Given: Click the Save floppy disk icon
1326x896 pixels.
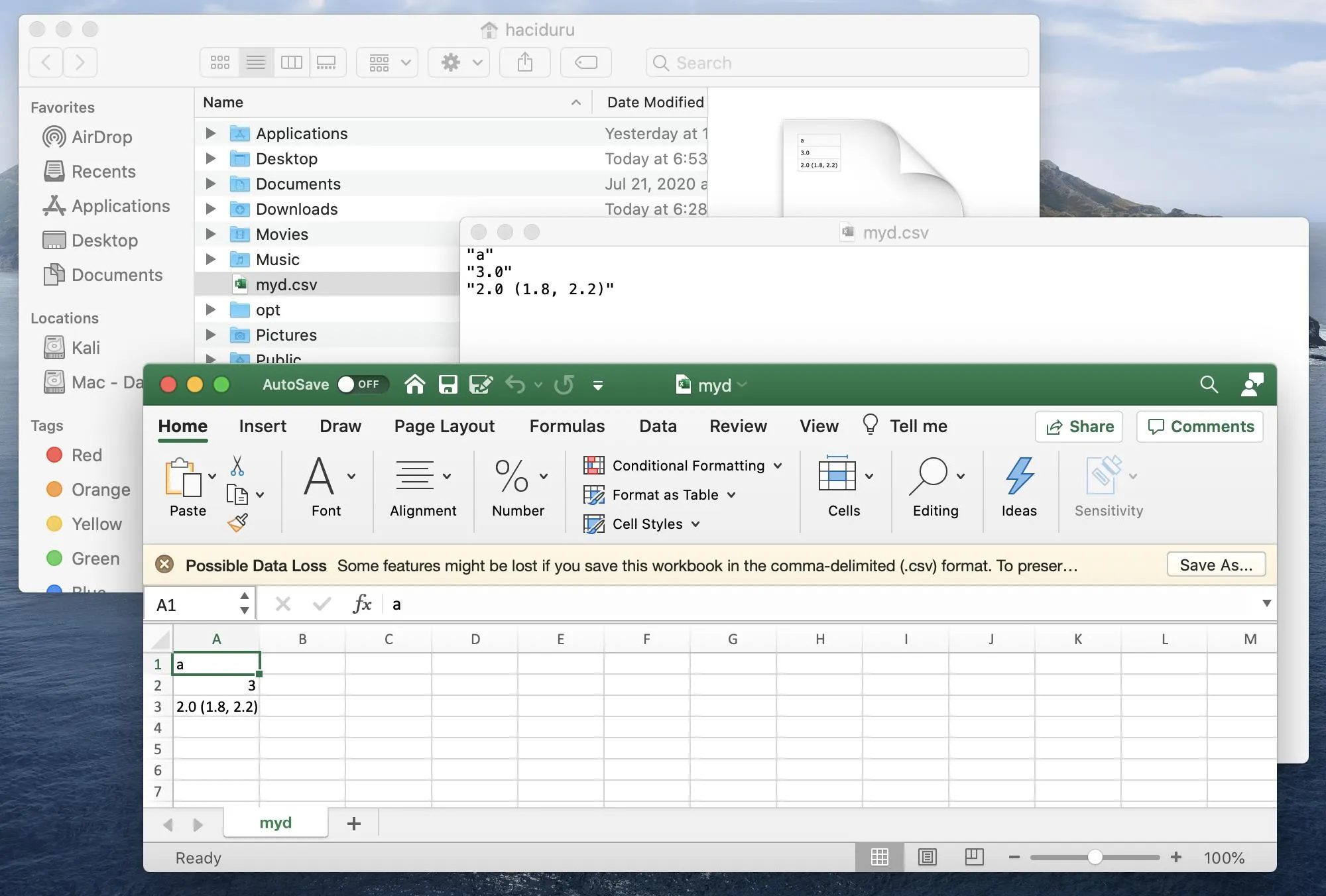Looking at the screenshot, I should pos(448,385).
